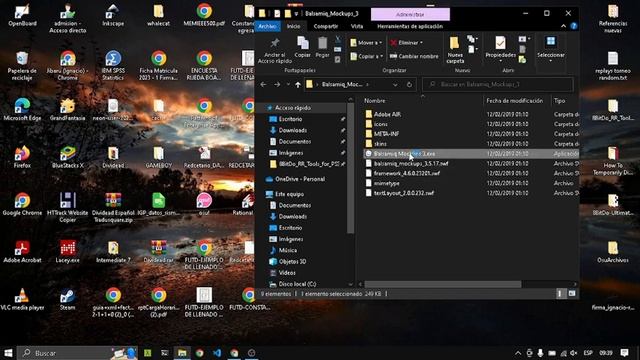Switch to the Inicio ribbon tab

293,26
